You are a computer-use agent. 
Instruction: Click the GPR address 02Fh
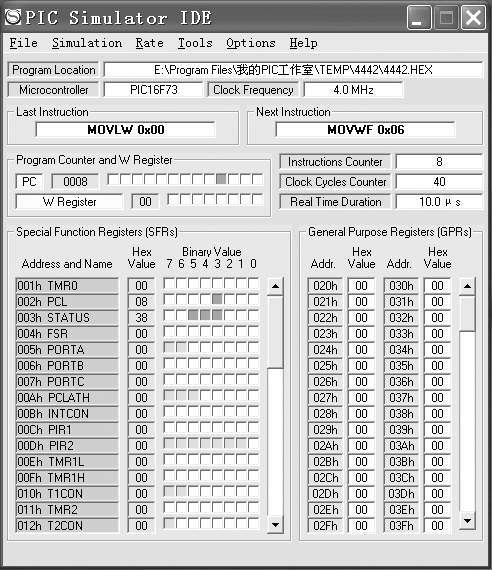325,526
